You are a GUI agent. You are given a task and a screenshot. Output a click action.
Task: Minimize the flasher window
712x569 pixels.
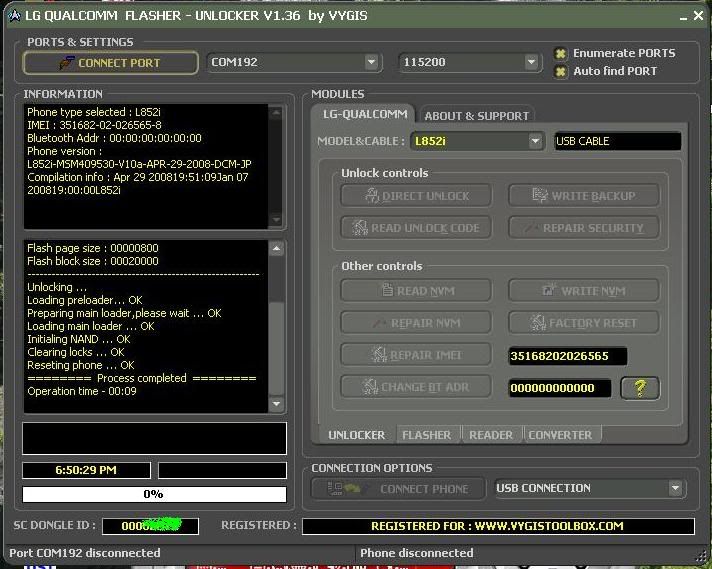[683, 17]
